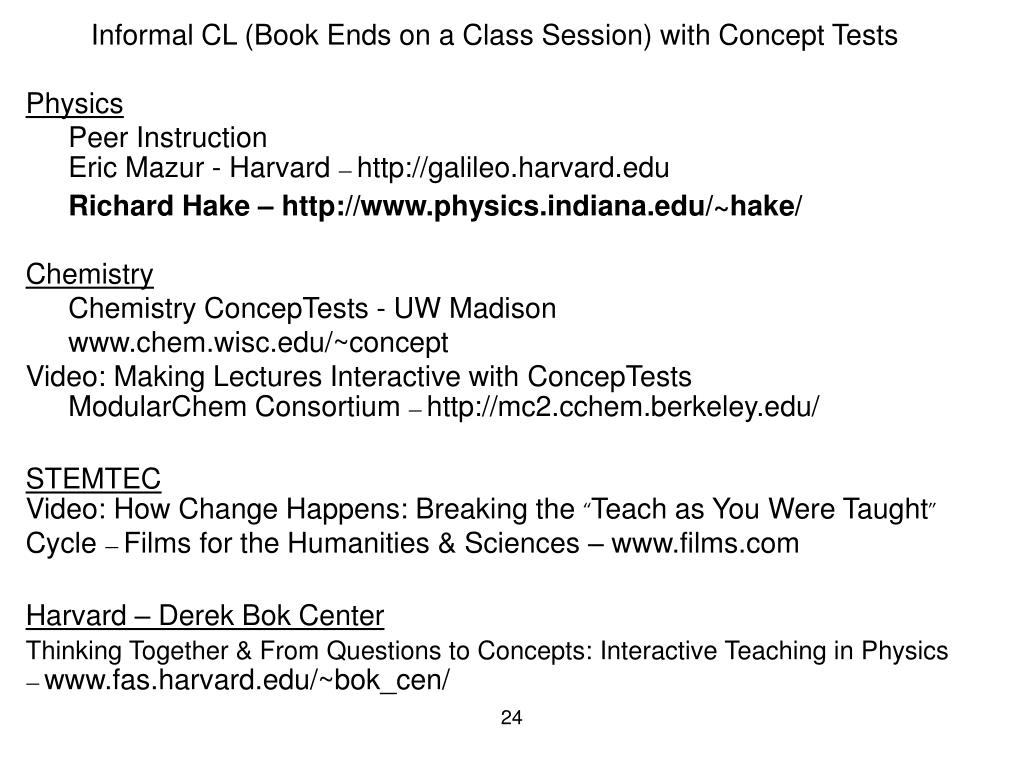This screenshot has width=1024, height=768.
Task: Click the slide page number 24
Action: (x=511, y=718)
